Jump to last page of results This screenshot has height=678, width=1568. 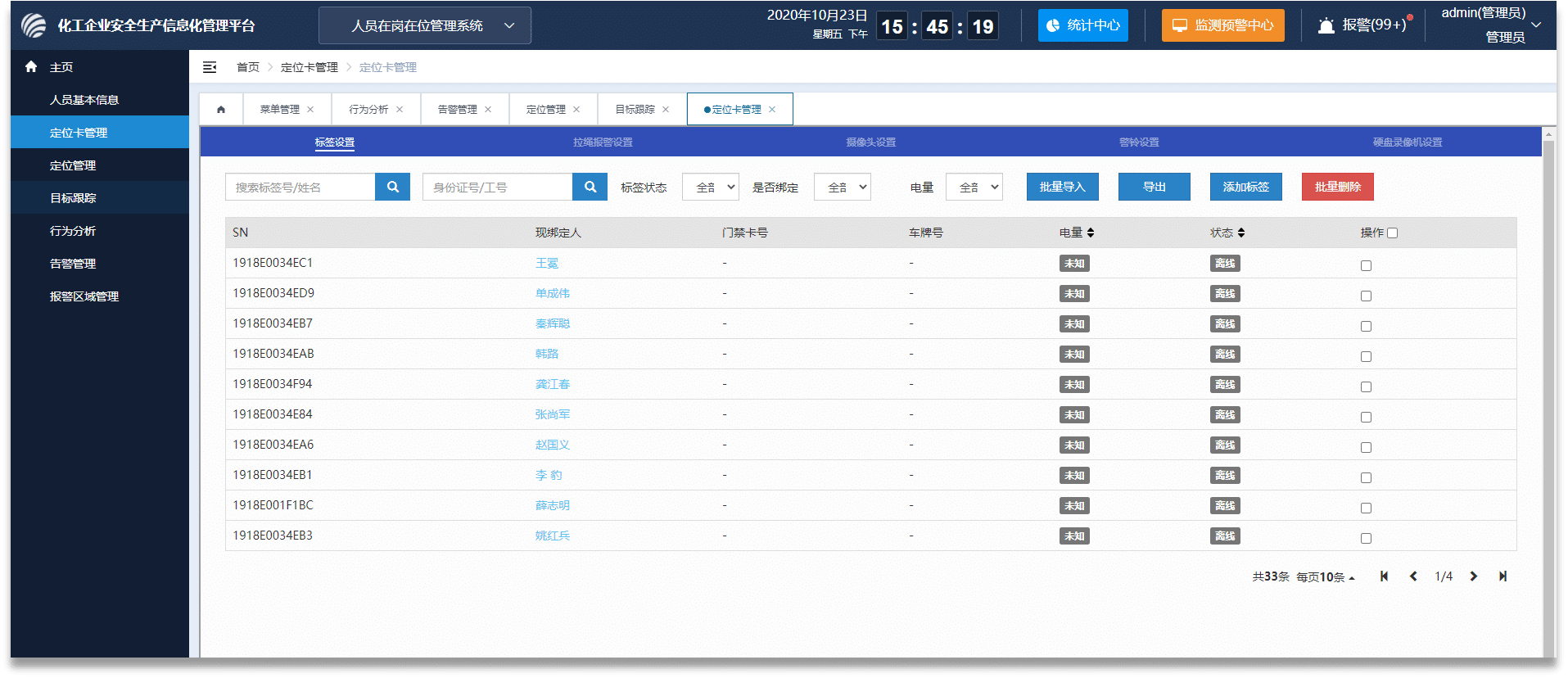coord(1503,576)
